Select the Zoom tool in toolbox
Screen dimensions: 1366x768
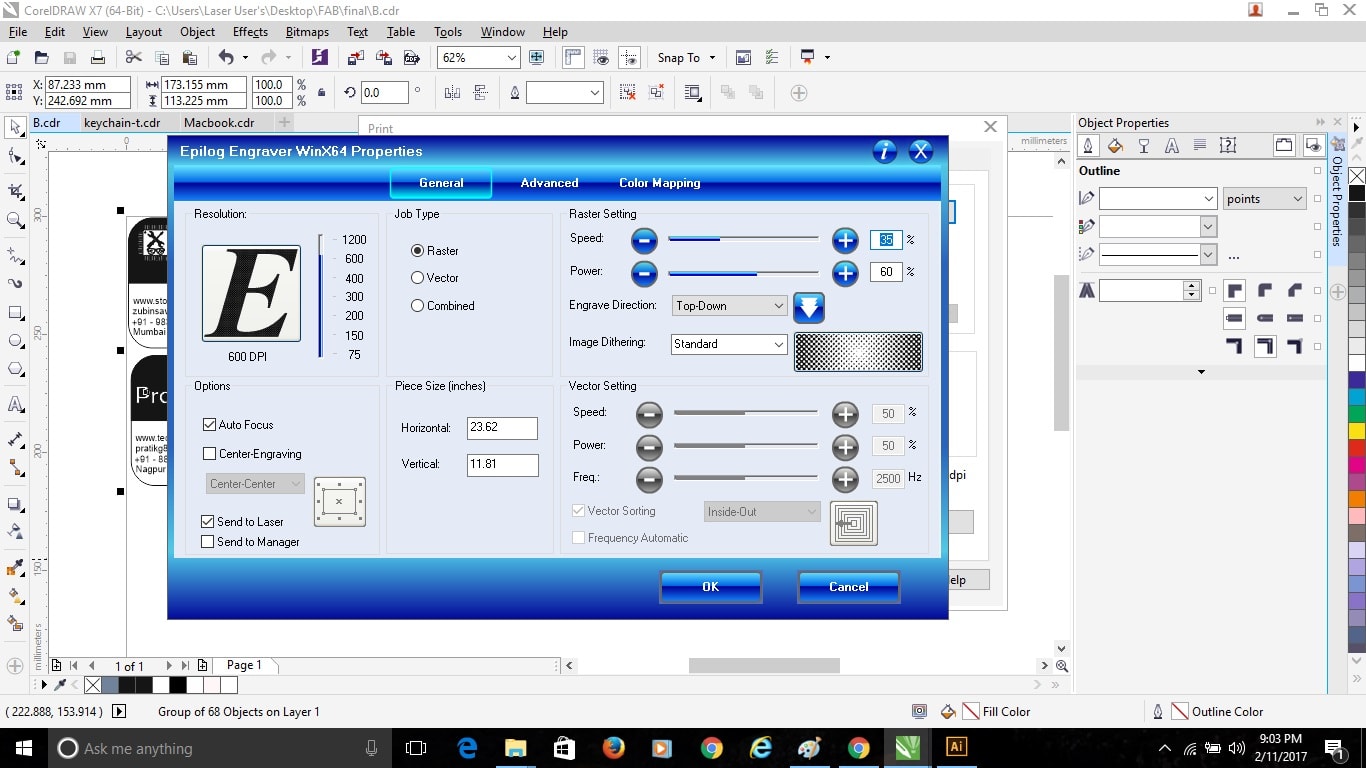coord(15,220)
